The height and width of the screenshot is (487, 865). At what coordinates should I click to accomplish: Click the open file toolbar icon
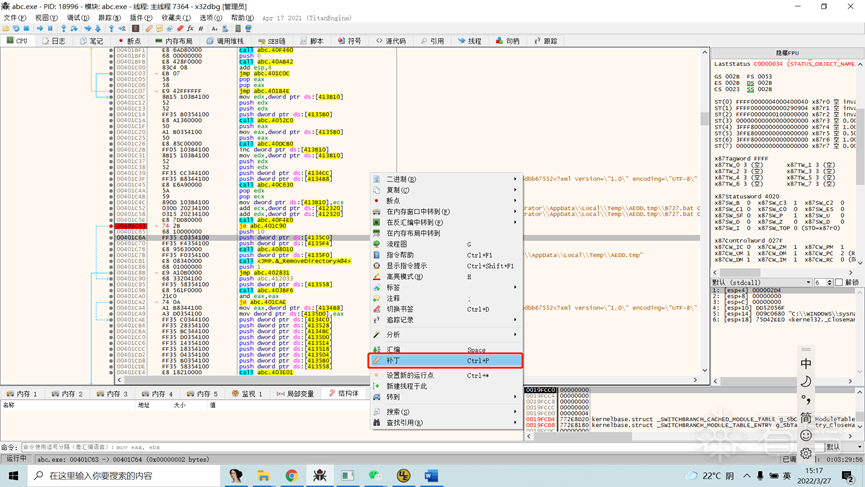(6, 28)
